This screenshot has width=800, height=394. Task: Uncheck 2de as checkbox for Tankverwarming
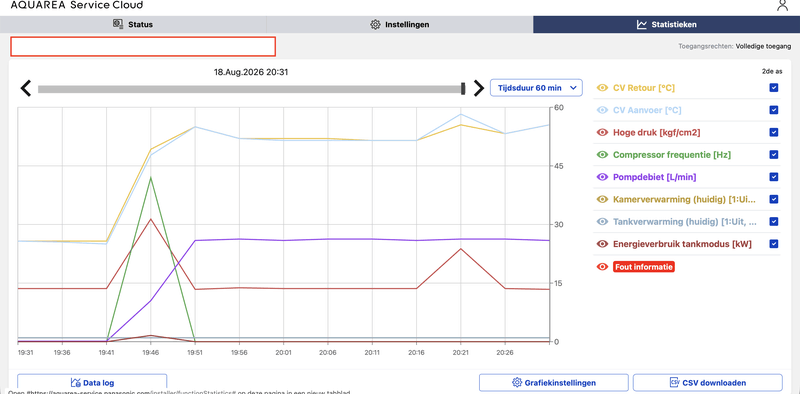pos(774,221)
